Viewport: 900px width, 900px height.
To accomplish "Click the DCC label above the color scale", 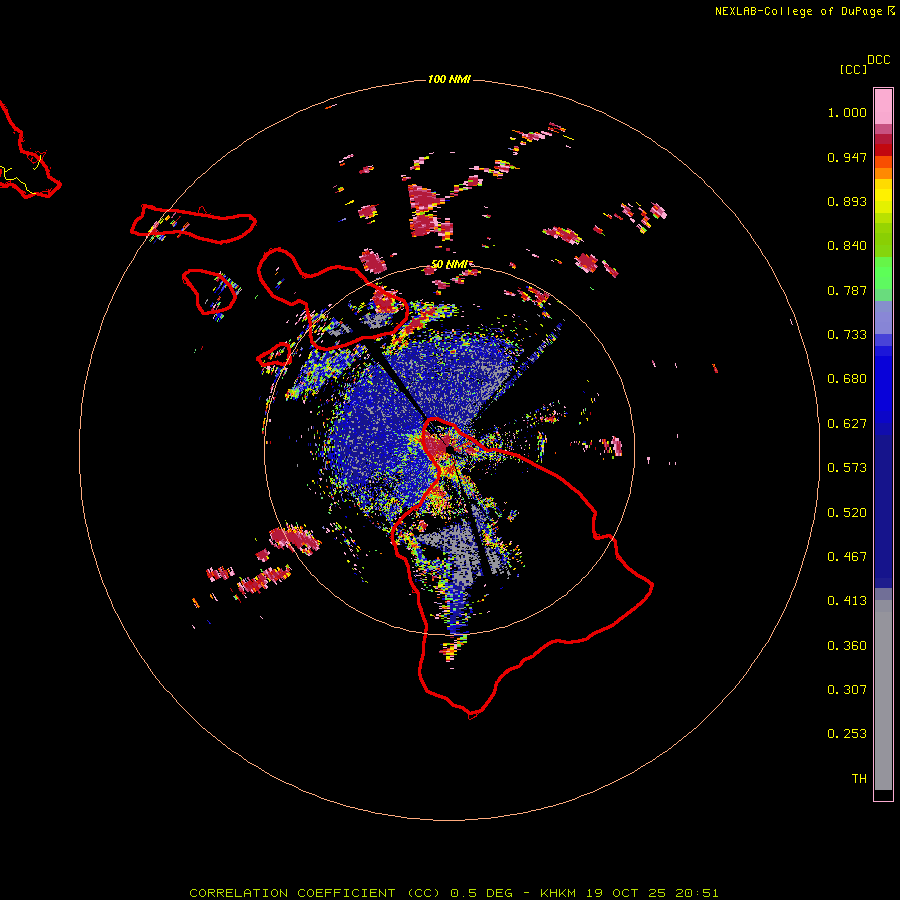I will (879, 60).
